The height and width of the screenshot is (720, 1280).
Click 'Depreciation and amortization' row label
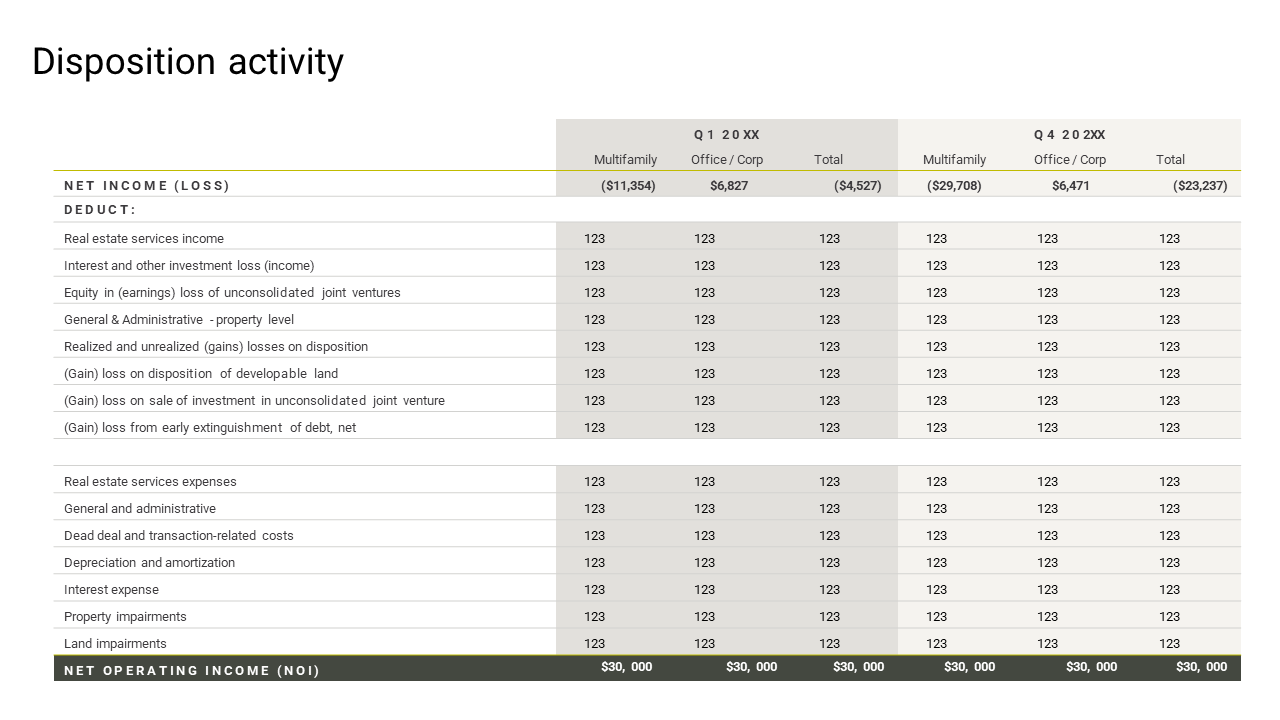150,563
